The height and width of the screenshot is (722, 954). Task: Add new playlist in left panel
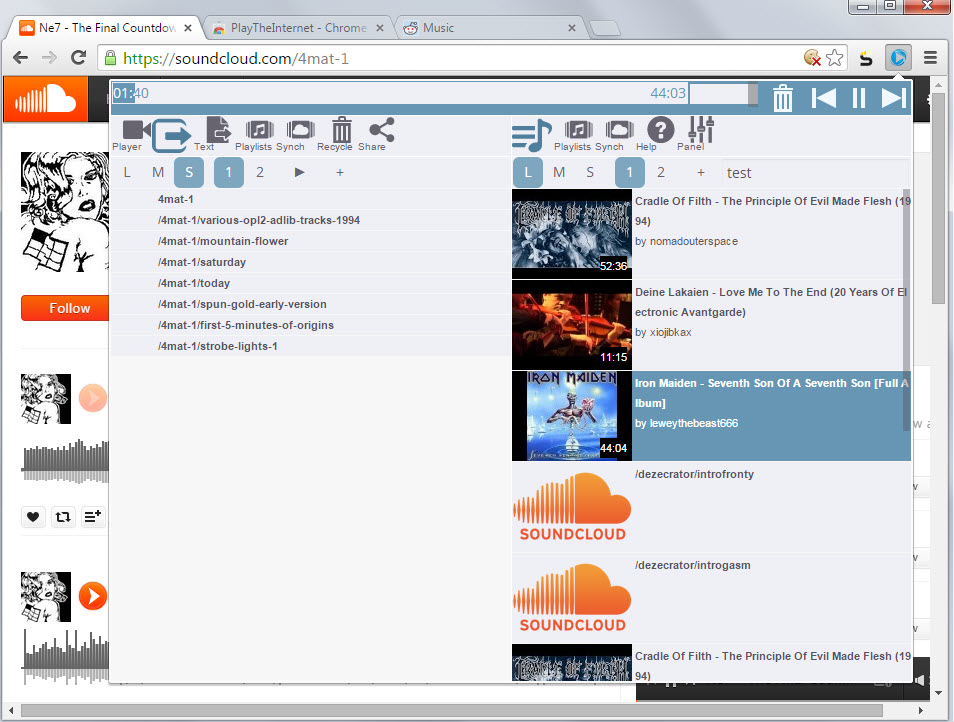point(340,173)
